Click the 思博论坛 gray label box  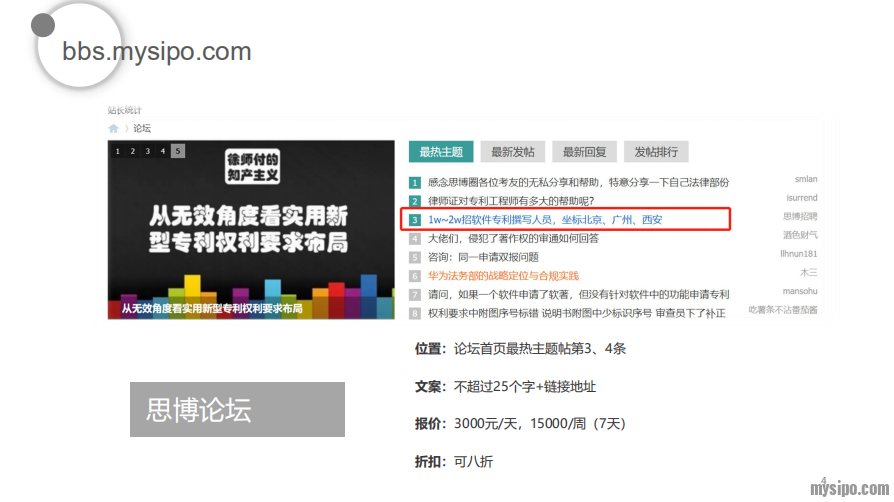coord(237,410)
